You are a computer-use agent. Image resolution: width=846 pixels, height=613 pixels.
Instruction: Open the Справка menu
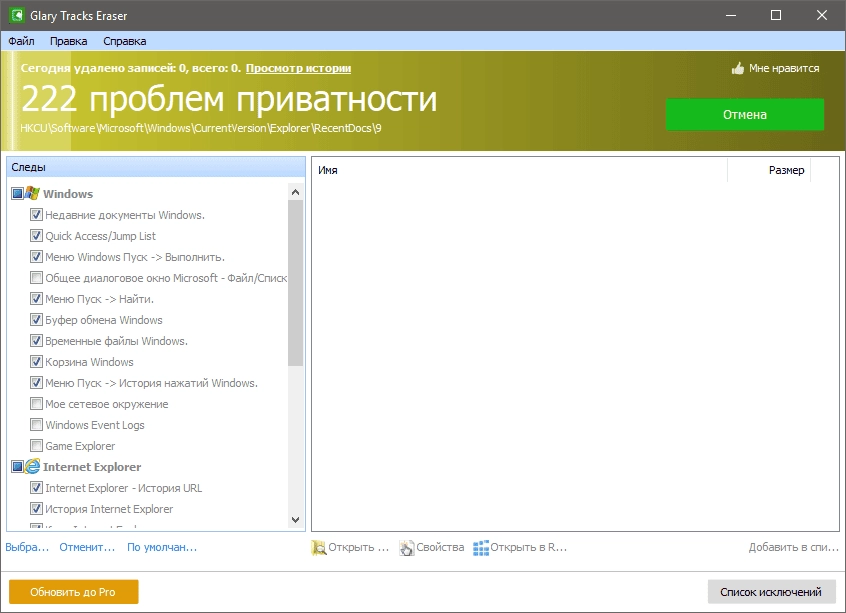click(125, 41)
